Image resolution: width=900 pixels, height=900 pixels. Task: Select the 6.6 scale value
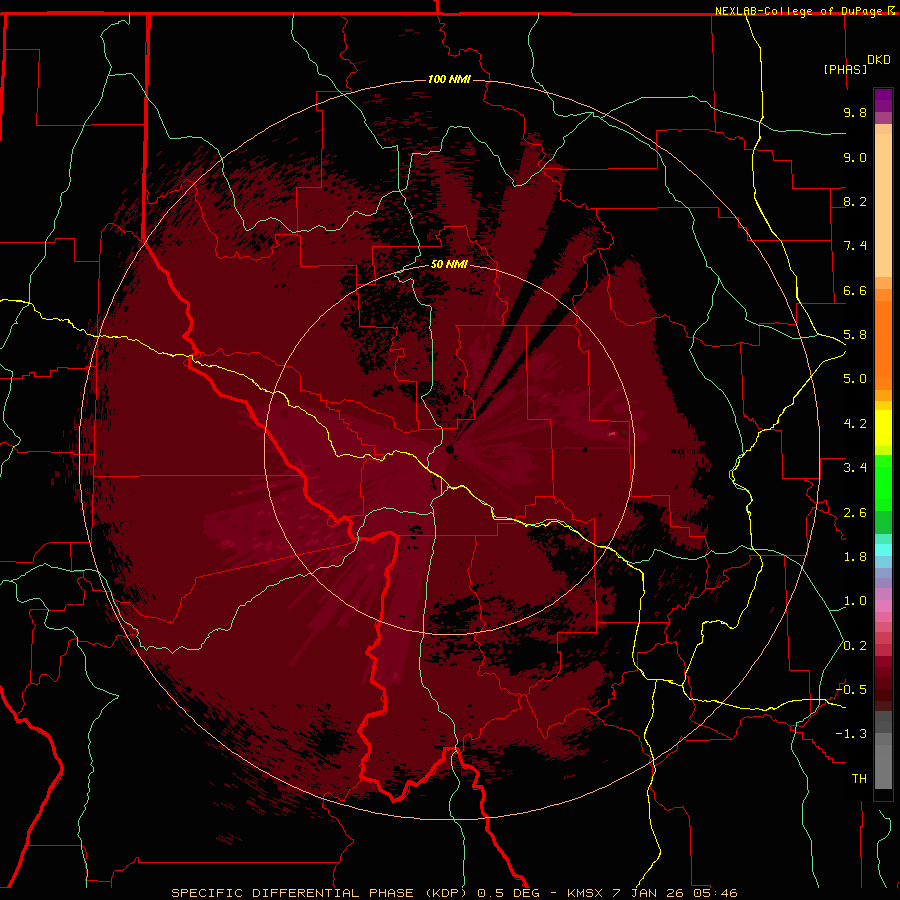coord(855,290)
